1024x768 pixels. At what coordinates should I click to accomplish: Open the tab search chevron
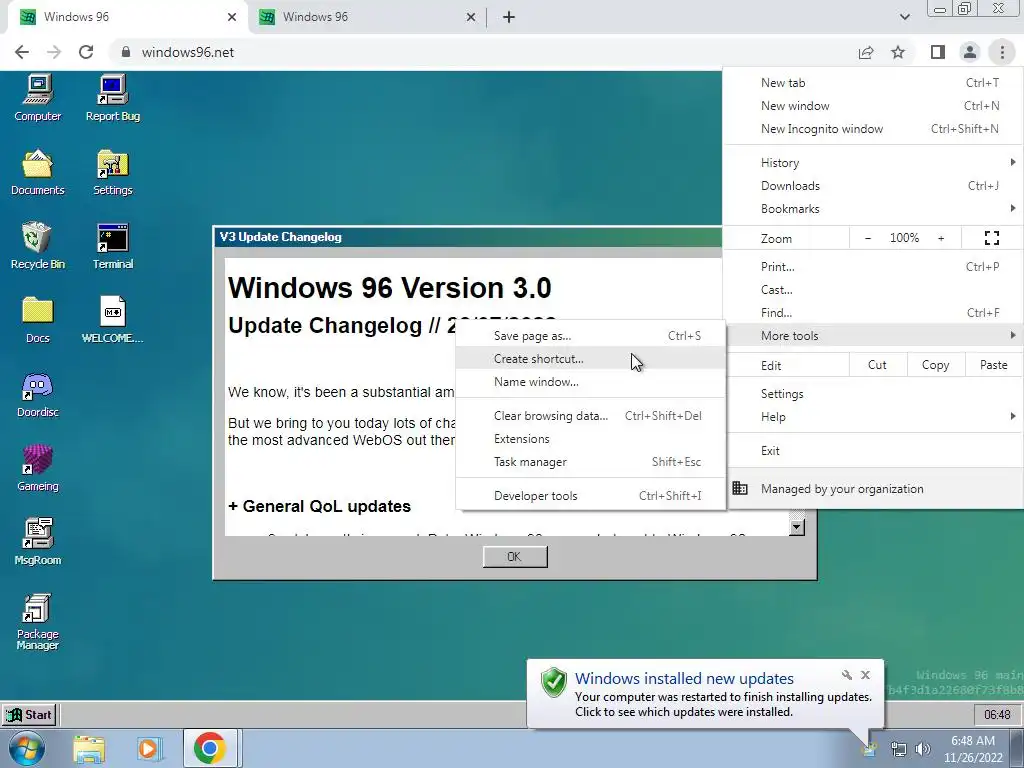click(x=904, y=17)
